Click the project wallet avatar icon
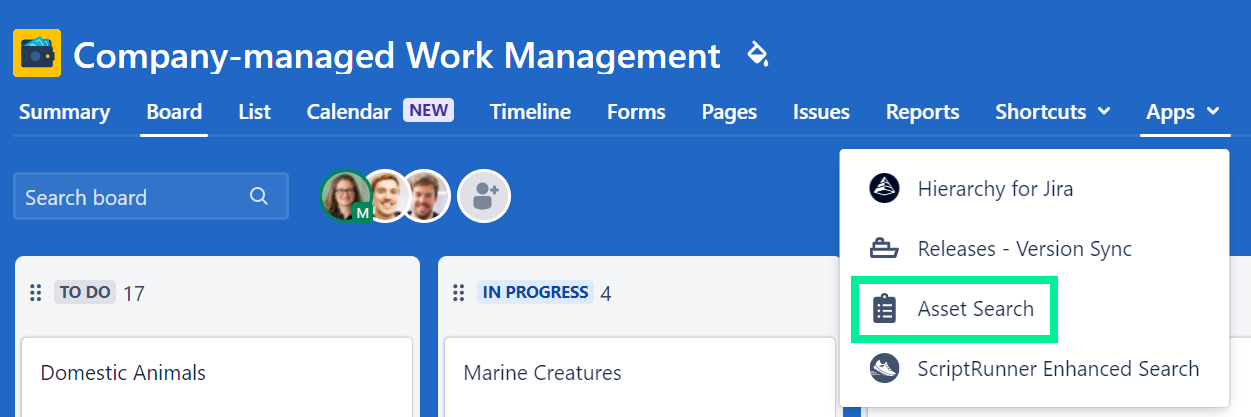Viewport: 1251px width, 417px height. point(37,53)
